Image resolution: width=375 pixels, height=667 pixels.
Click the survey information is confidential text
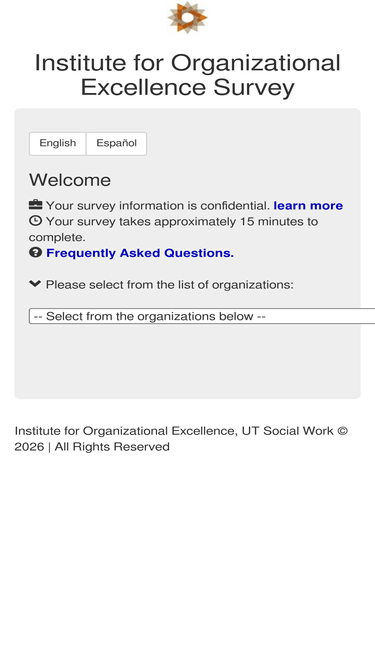[x=158, y=205]
